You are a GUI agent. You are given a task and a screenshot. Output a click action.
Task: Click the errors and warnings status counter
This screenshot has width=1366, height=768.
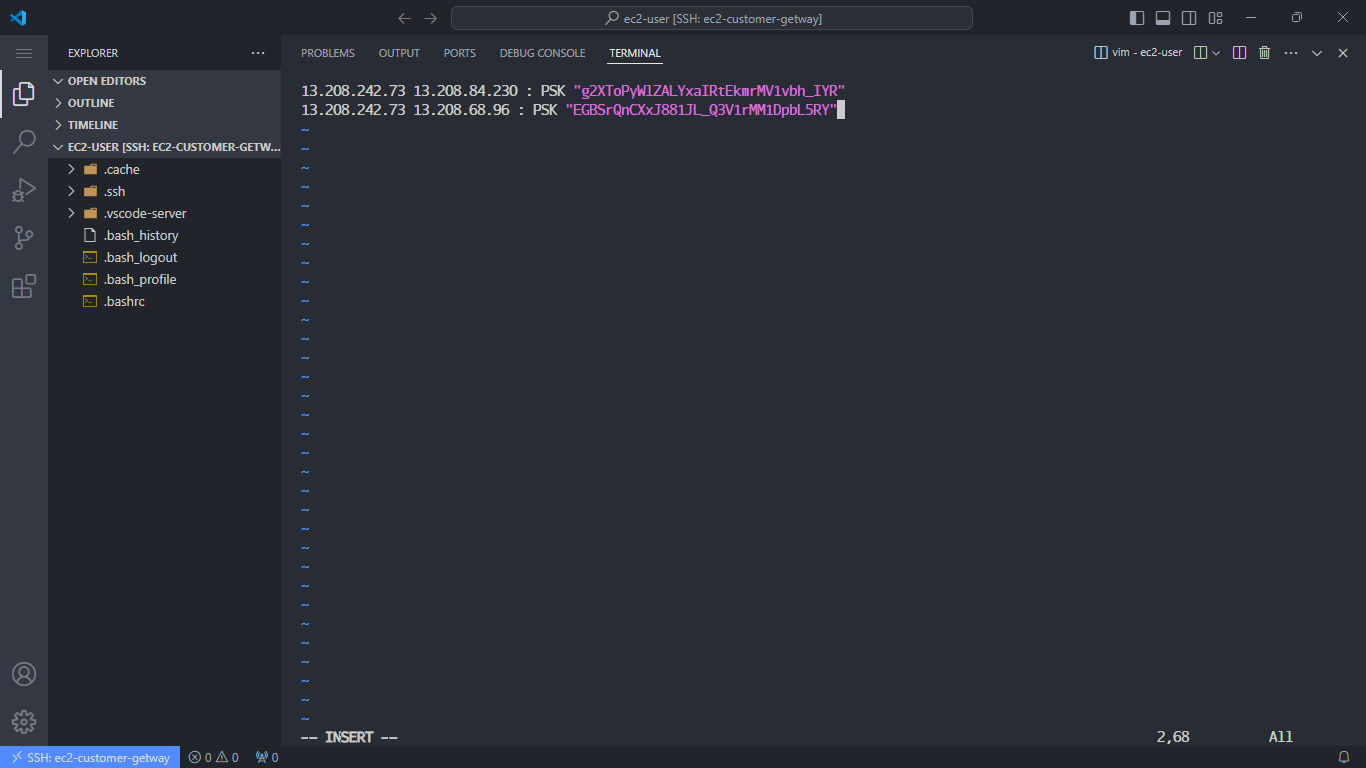coord(212,757)
